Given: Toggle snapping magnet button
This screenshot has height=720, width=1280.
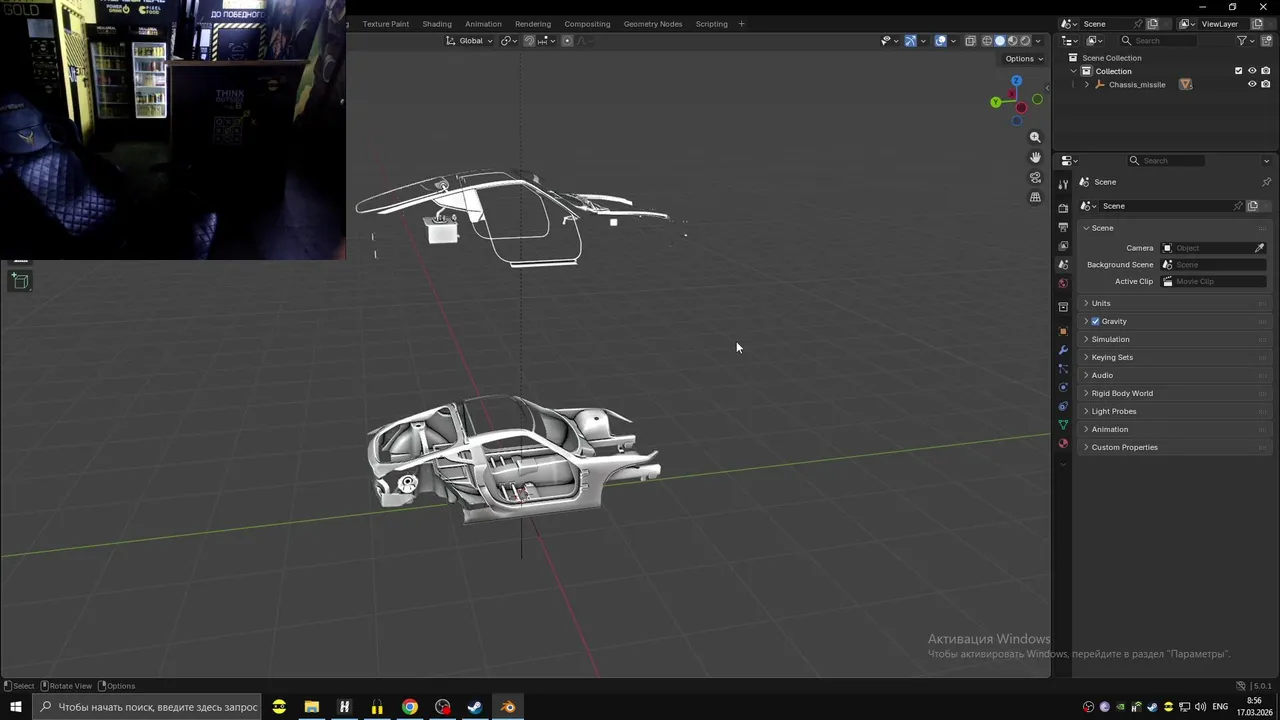Looking at the screenshot, I should point(529,41).
